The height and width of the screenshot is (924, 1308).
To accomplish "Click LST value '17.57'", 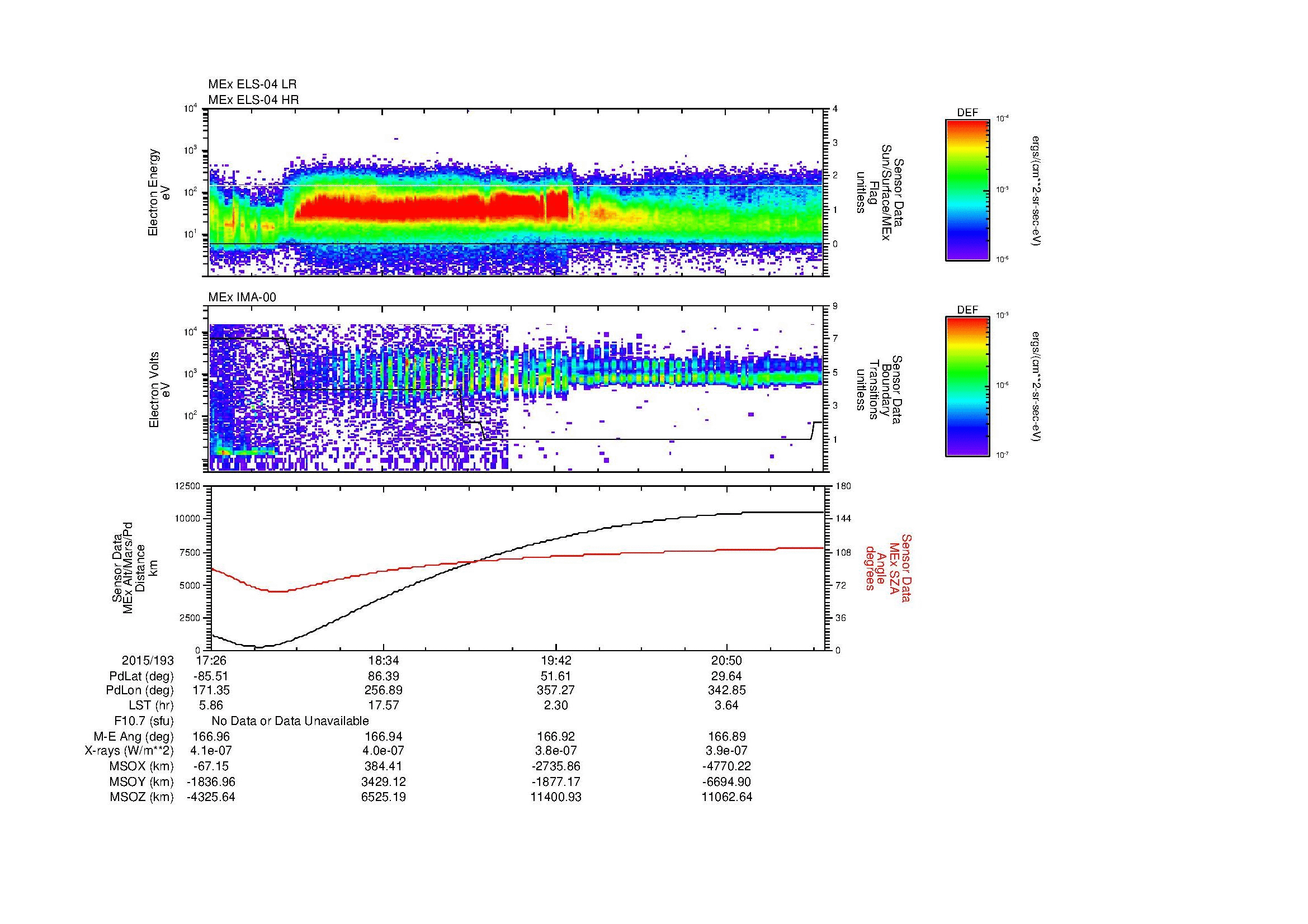I will (384, 705).
